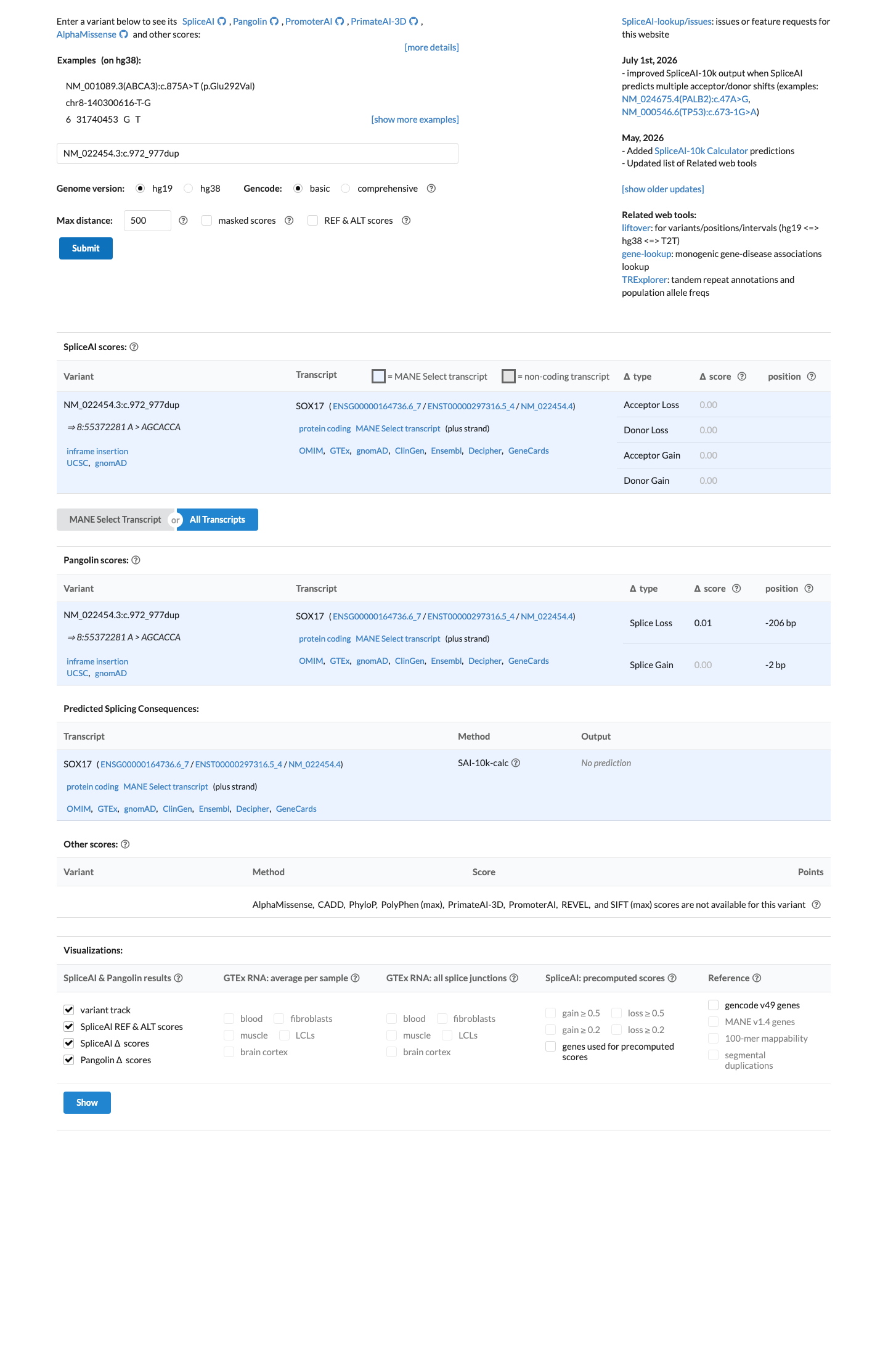
Task: Select example NM_001089.3(ABCA3):c.875A>T
Action: click(x=160, y=86)
